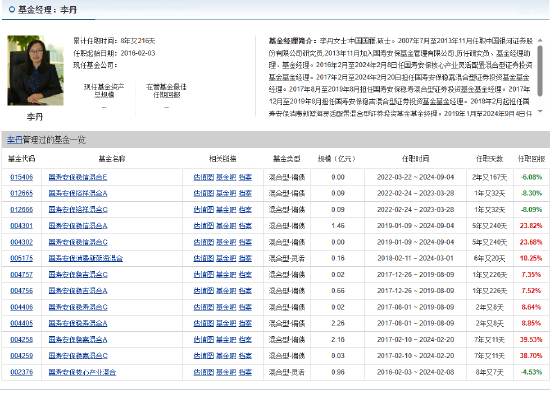This screenshot has width=550, height=394.
Task: Click the 任职时间 column header
Action: 416,159
